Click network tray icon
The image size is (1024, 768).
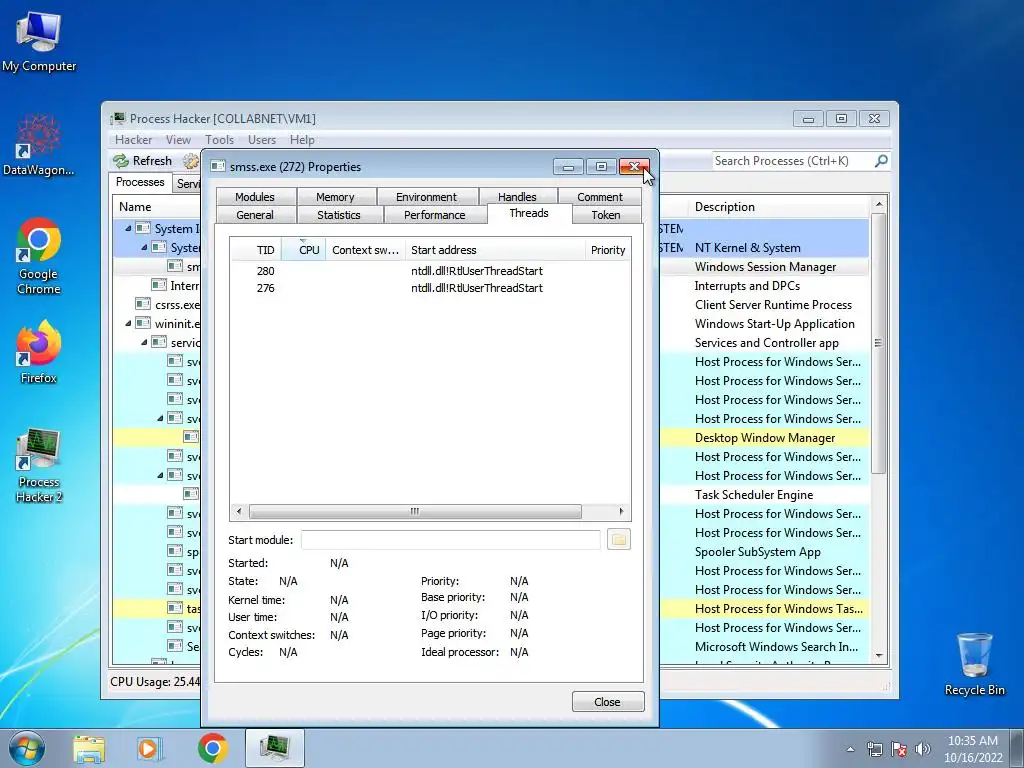point(874,749)
